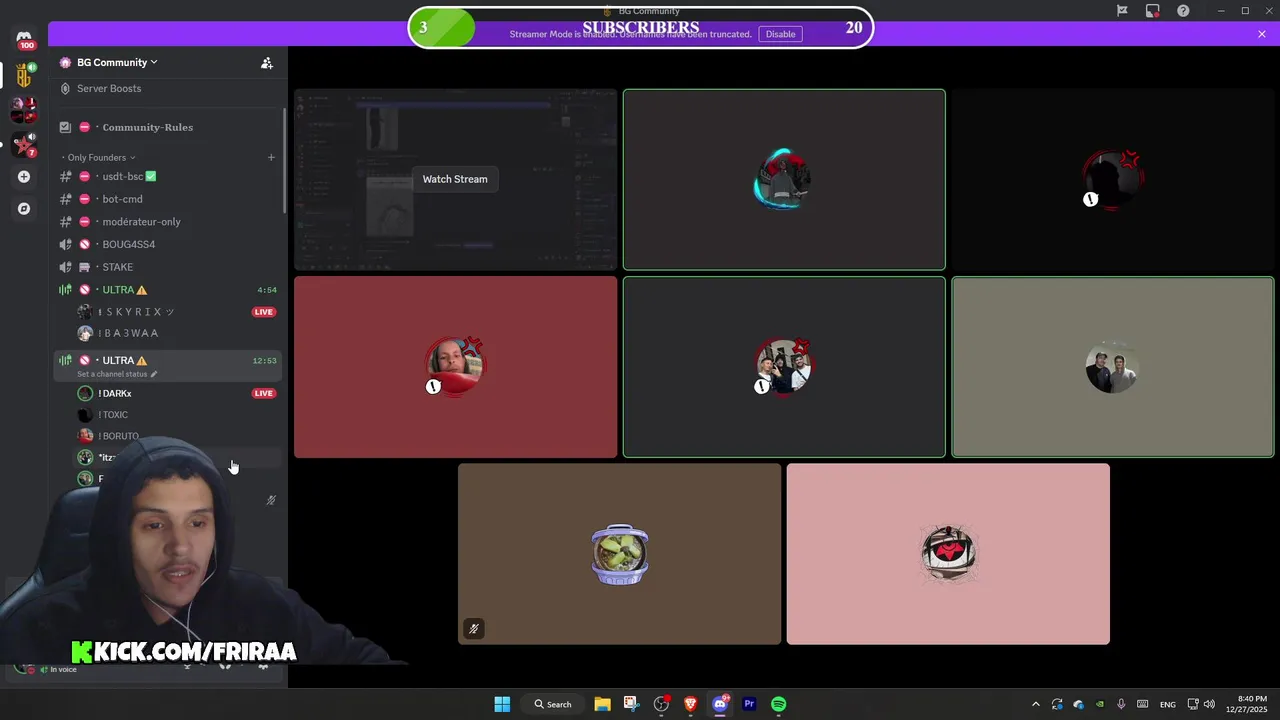Open Adobe Premiere Pro from taskbar

pos(749,704)
